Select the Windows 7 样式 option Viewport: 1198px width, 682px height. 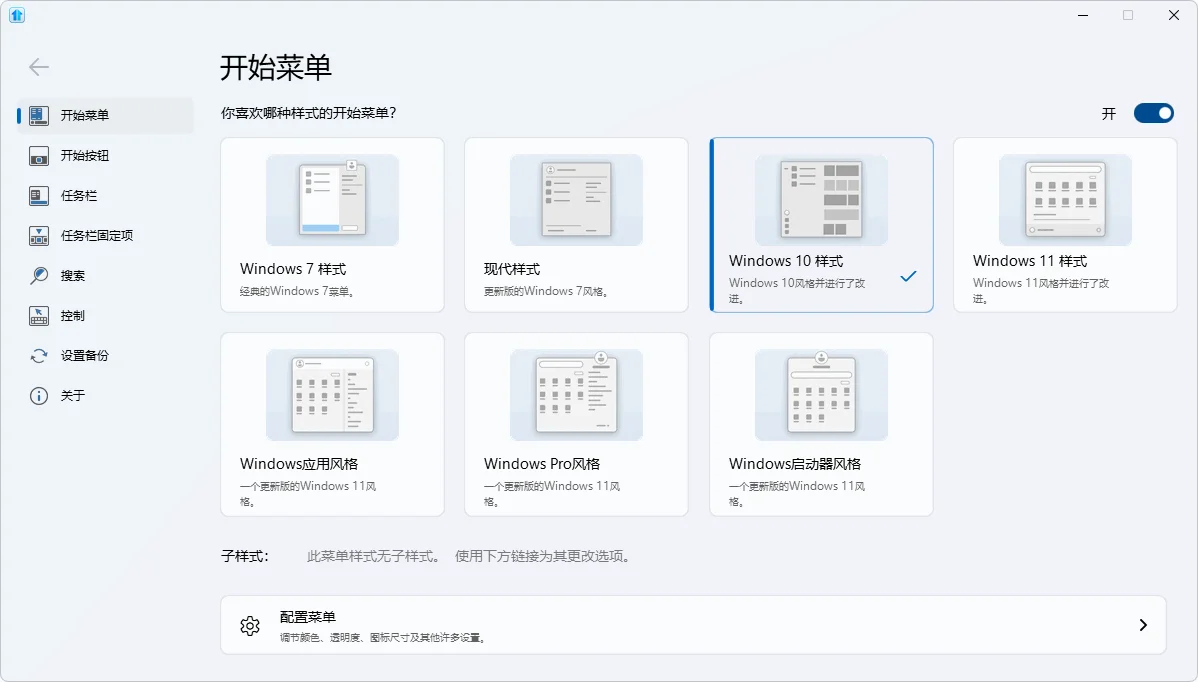pyautogui.click(x=332, y=225)
